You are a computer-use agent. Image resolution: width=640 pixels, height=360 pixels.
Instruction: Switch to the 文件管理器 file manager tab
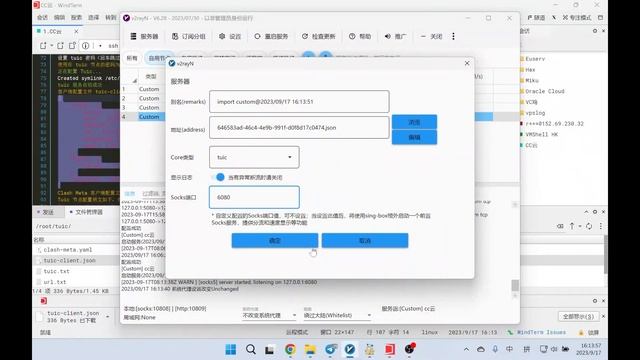coord(87,212)
